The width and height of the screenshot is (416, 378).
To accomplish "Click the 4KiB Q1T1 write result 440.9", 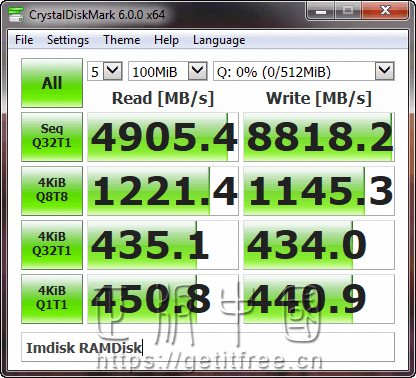I will pyautogui.click(x=319, y=299).
